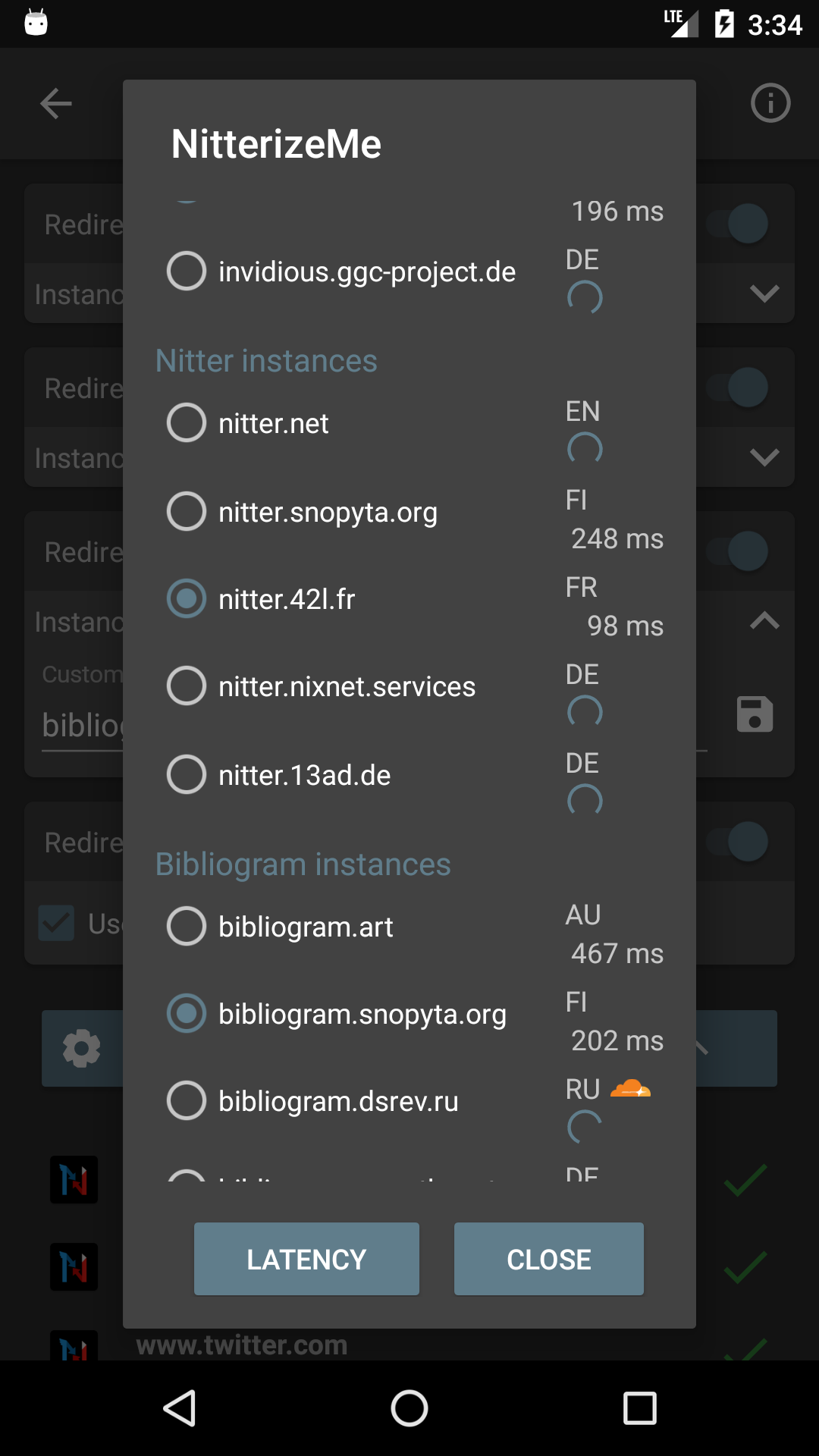819x1456 pixels.
Task: Choose bibliogram.dsrev.ru instance
Action: pyautogui.click(x=187, y=1100)
